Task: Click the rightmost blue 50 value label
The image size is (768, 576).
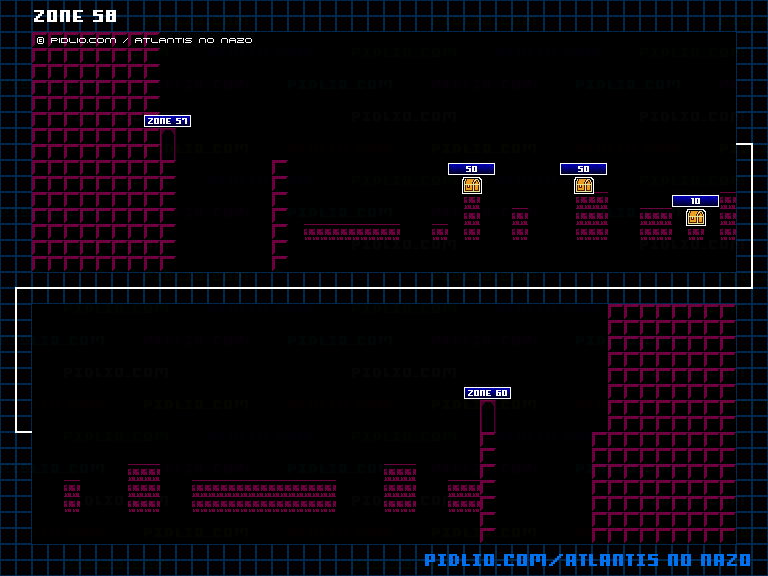Action: 583,169
